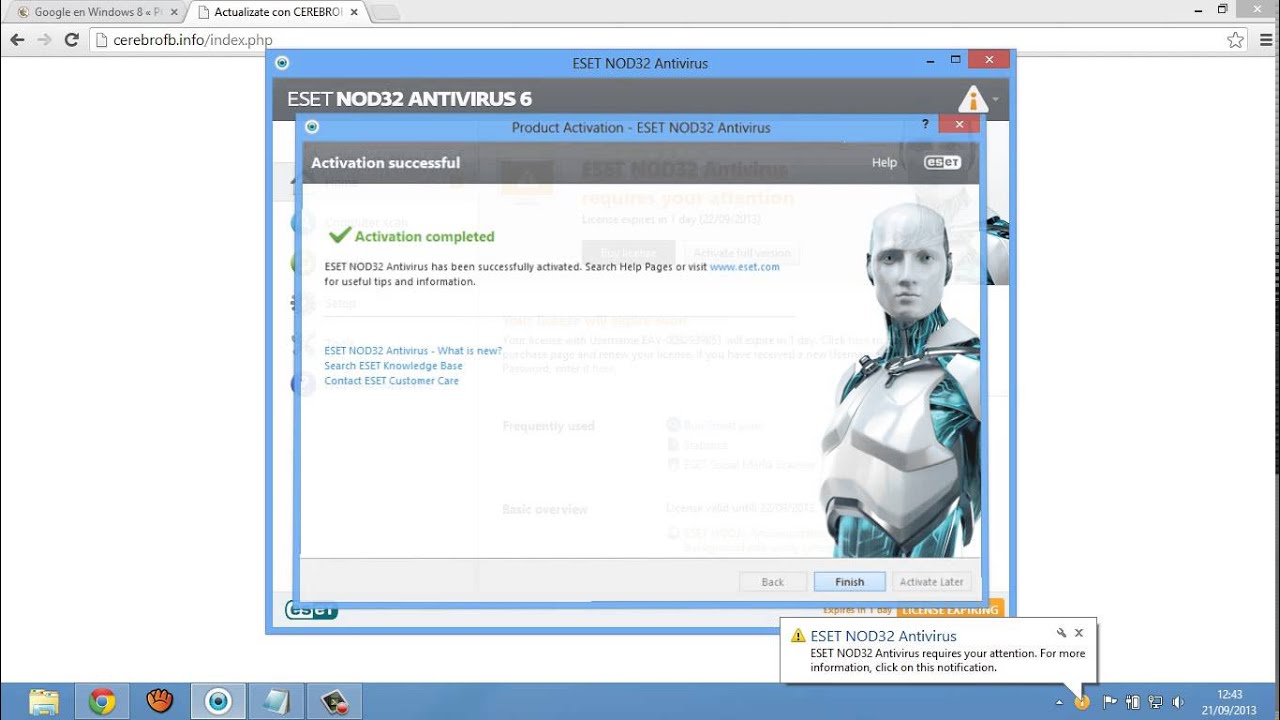Viewport: 1280px width, 720px height.
Task: Open the Action Center flag tray icon
Action: point(1110,702)
